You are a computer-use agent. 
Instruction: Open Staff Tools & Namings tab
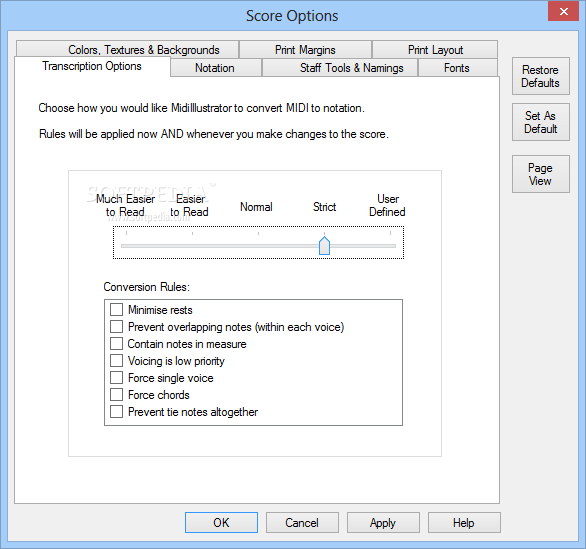[x=340, y=68]
